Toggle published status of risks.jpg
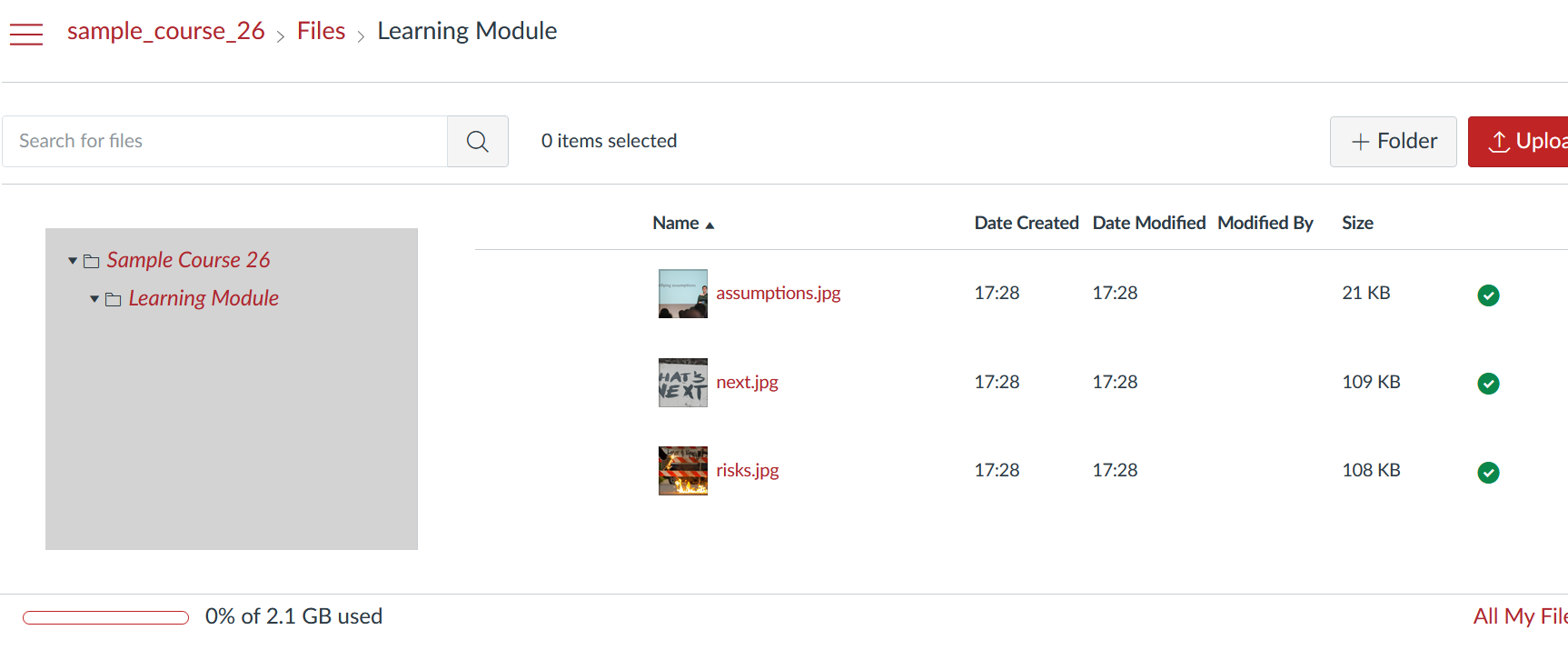Screen dimensions: 1568x650 (x=1488, y=473)
